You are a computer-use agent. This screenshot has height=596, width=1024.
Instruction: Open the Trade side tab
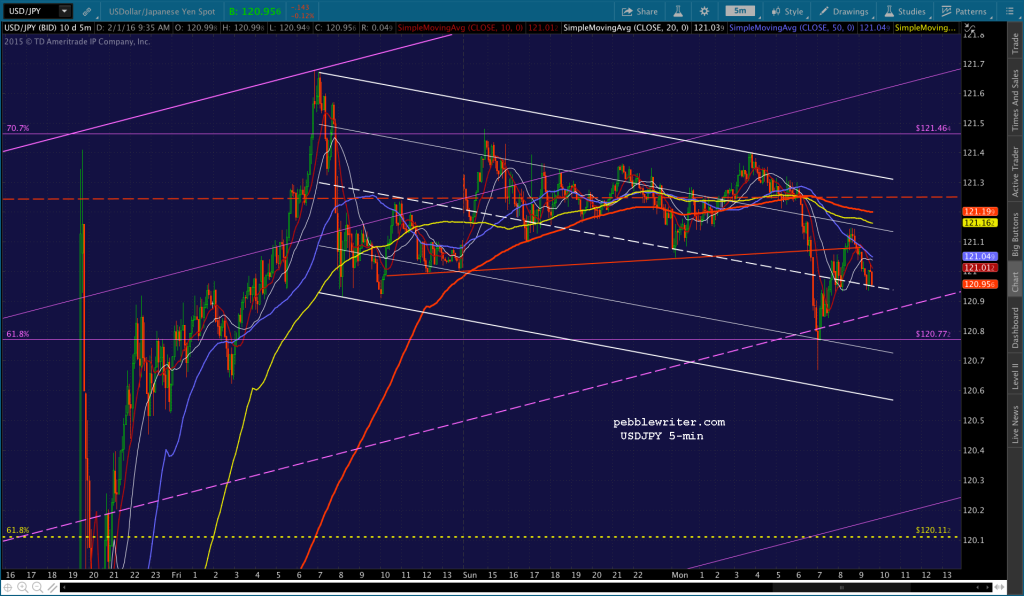[1015, 43]
